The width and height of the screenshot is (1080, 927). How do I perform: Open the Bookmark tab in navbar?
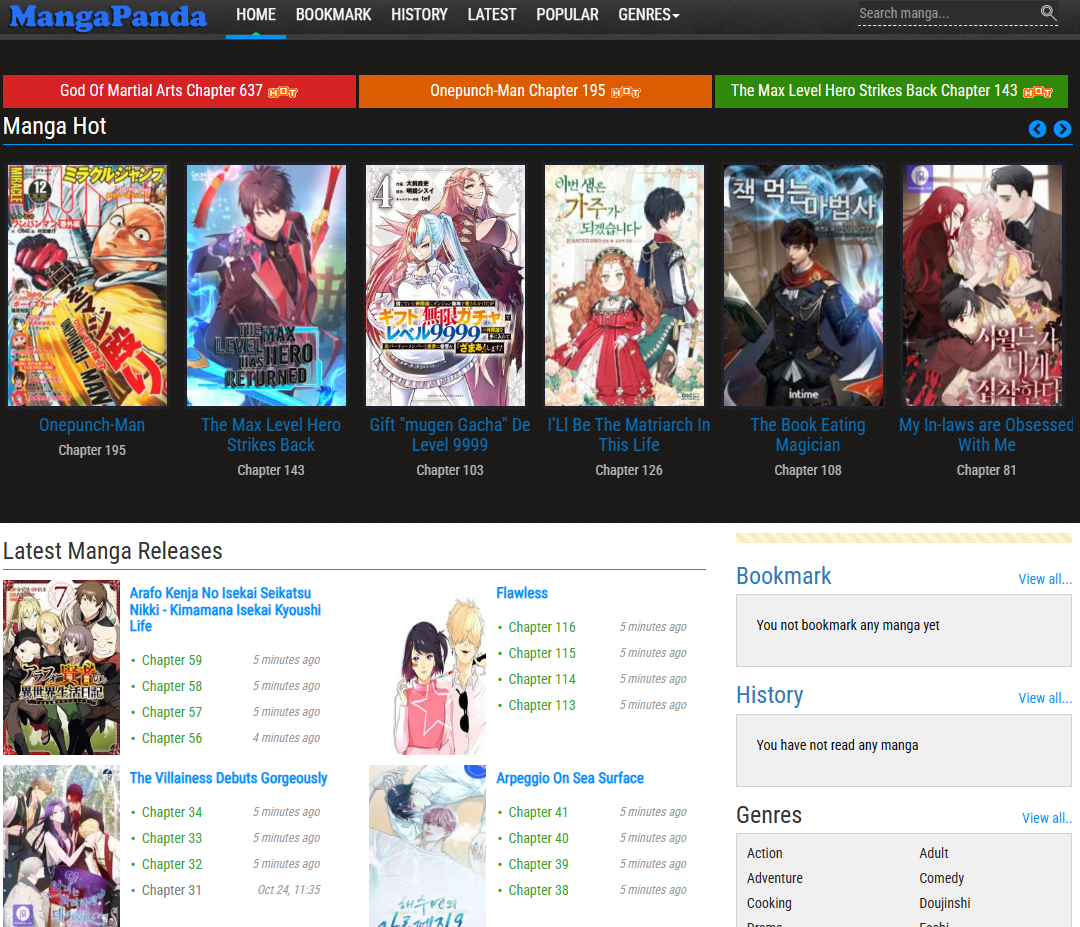333,15
